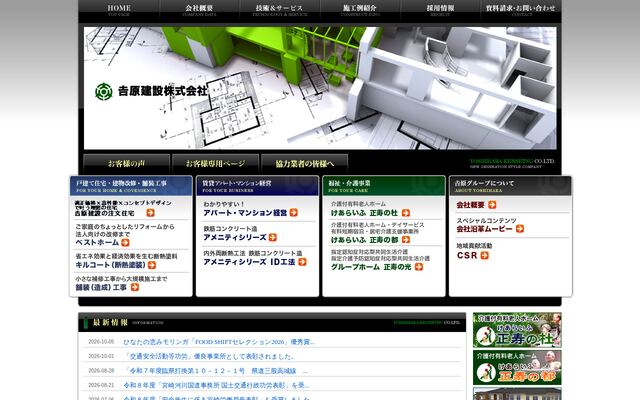The width and height of the screenshot is (640, 400).
Task: Open the 会社概要 top navigation item
Action: 199,10
